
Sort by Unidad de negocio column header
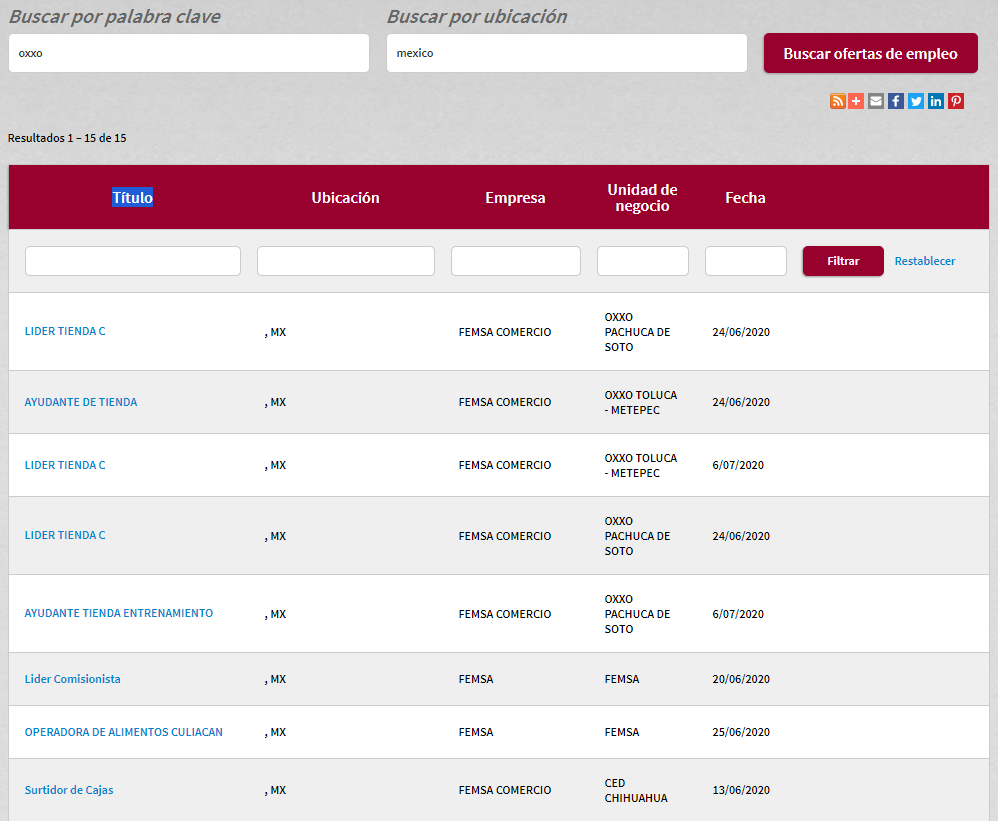click(x=642, y=198)
